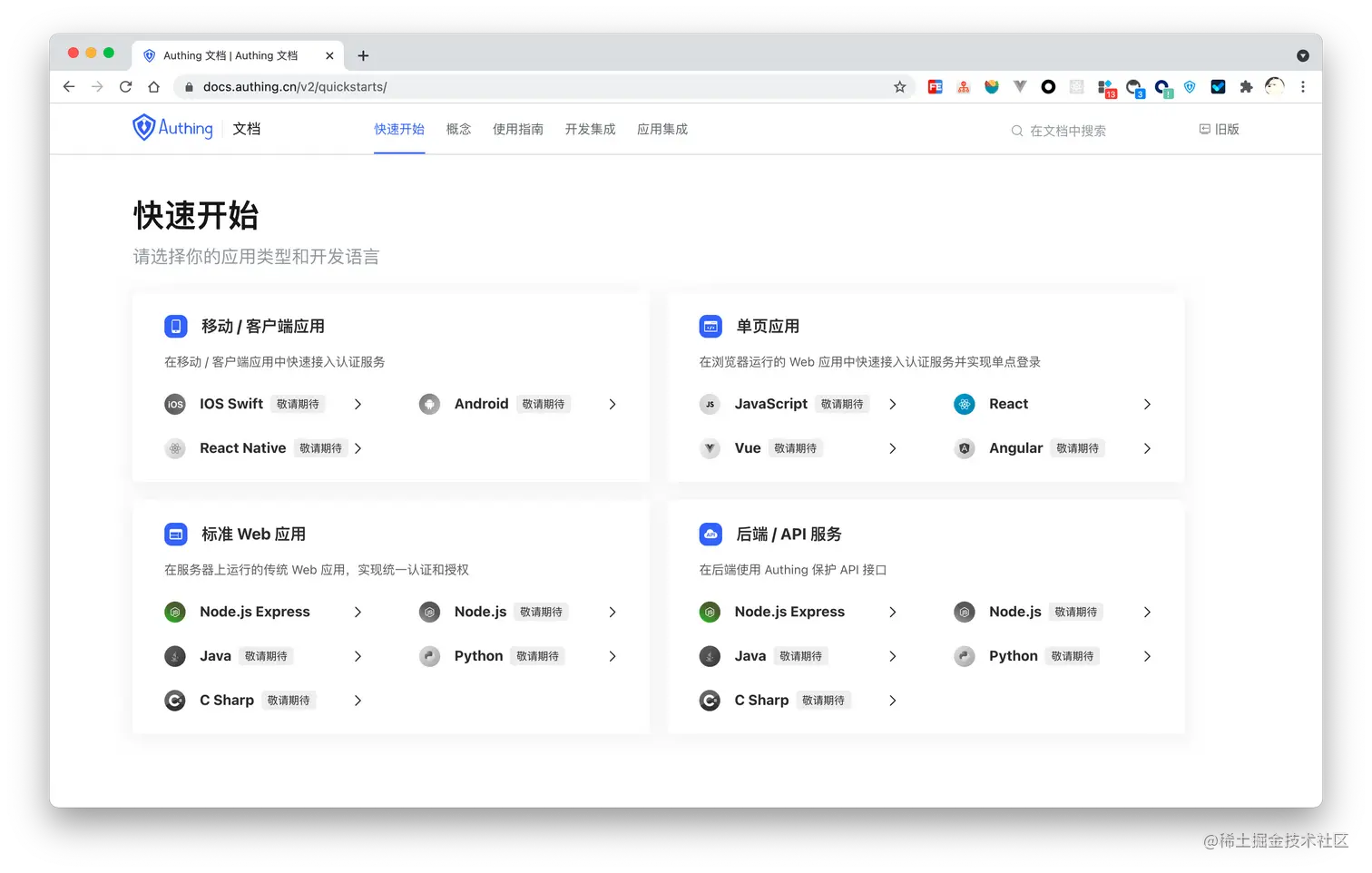This screenshot has height=873, width=1372.
Task: Expand the Angular chevron
Action: pyautogui.click(x=1147, y=448)
